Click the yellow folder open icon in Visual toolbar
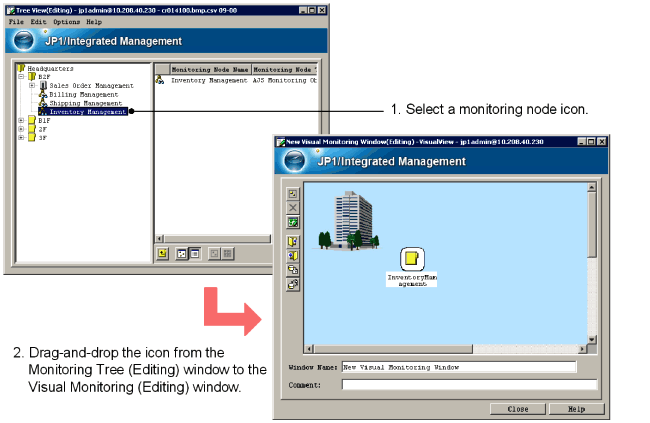The width and height of the screenshot is (650, 423). (x=293, y=241)
